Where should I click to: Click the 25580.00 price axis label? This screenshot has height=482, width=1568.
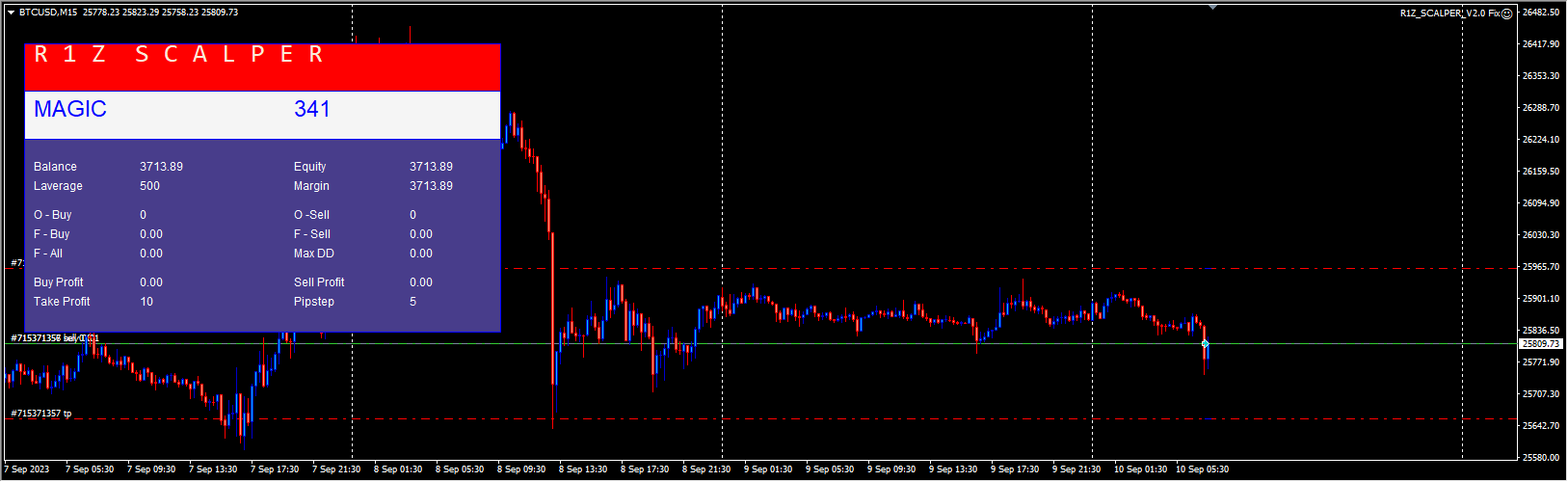point(1541,458)
